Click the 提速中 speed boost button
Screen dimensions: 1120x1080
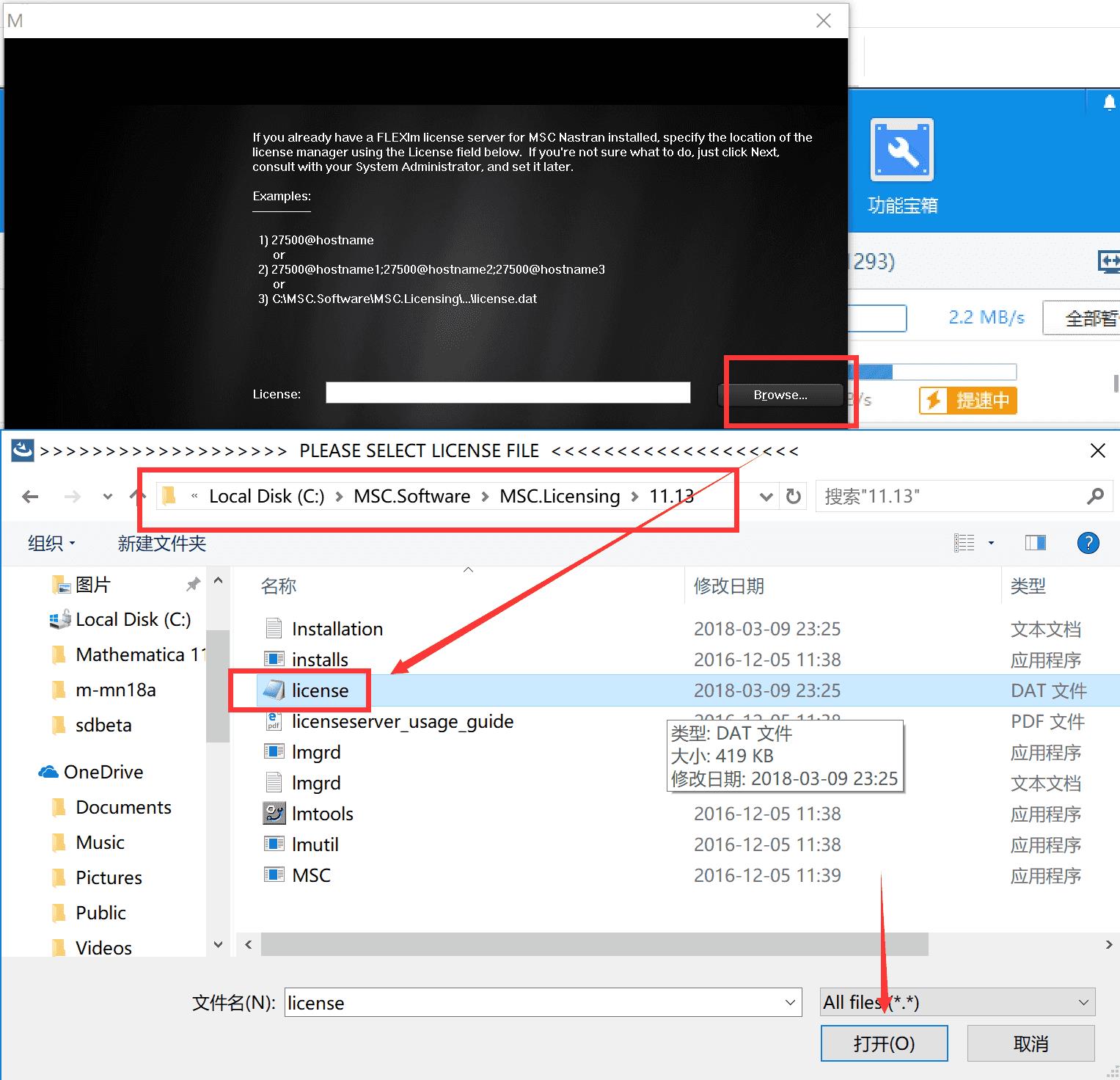point(968,401)
